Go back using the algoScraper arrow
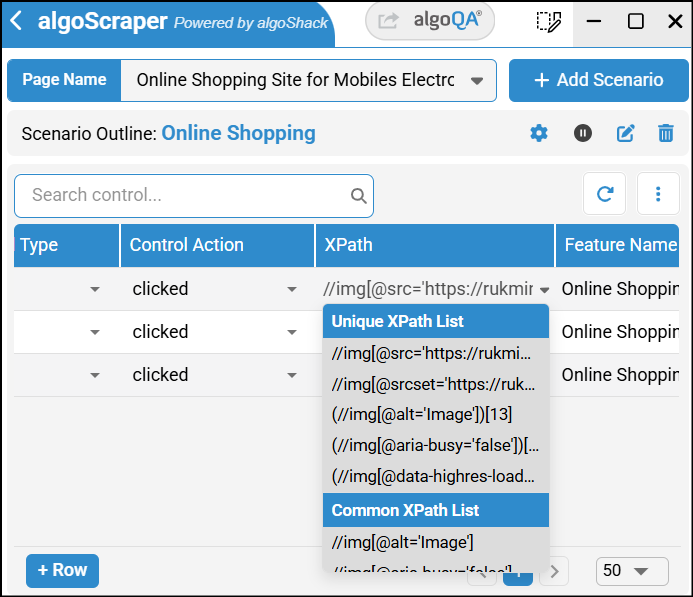 pyautogui.click(x=16, y=21)
